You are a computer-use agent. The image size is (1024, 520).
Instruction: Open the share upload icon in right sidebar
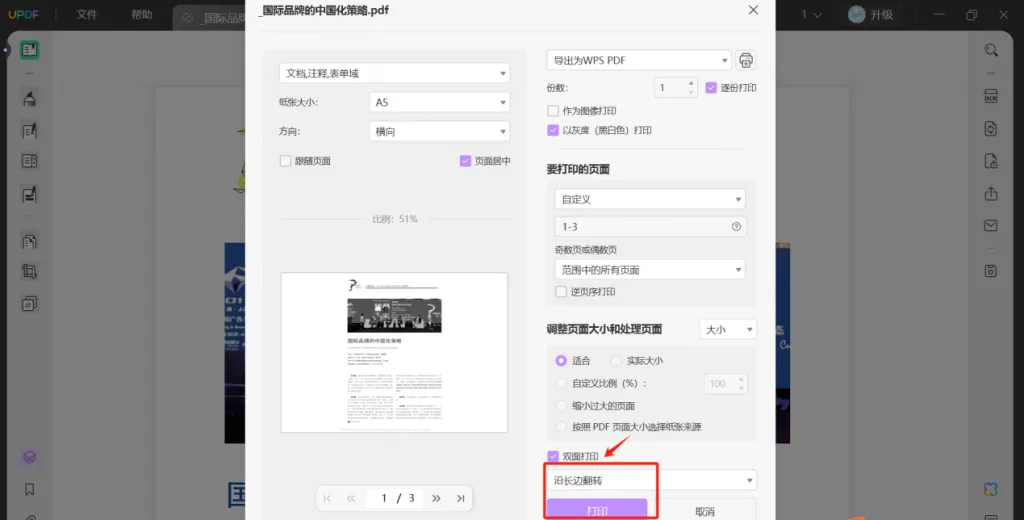tap(991, 193)
